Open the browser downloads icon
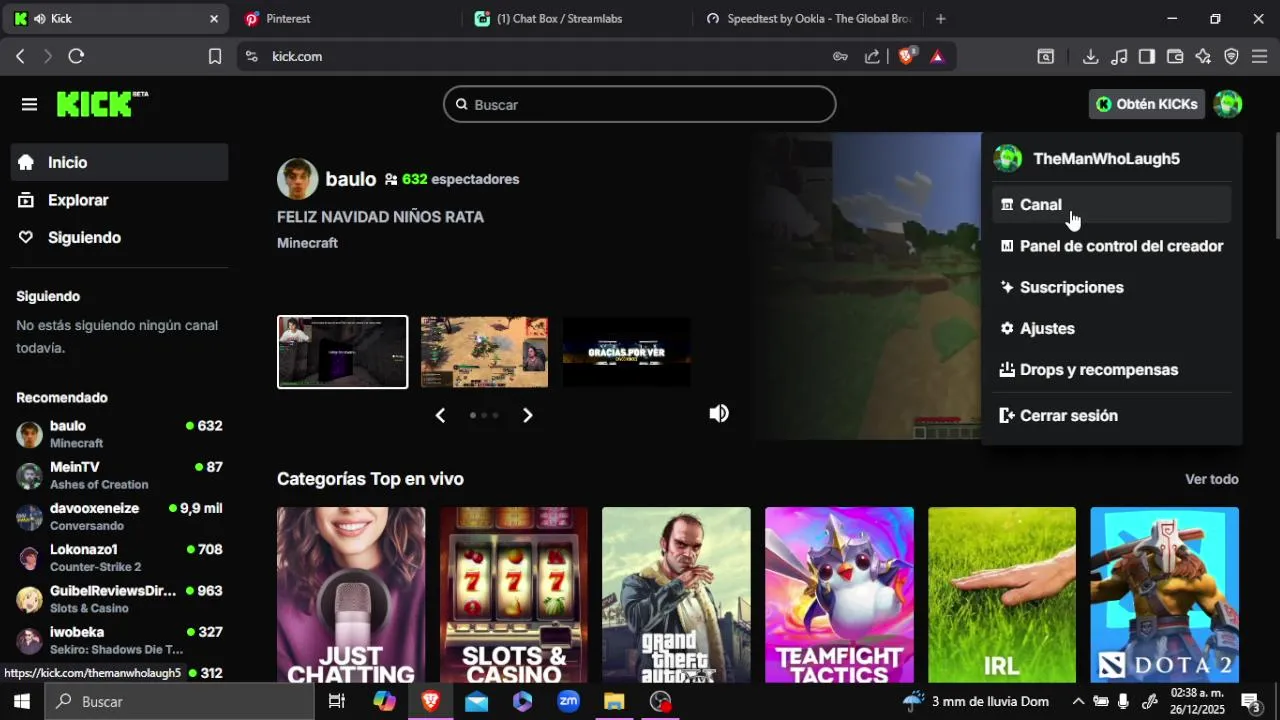The image size is (1280, 720). (1091, 57)
